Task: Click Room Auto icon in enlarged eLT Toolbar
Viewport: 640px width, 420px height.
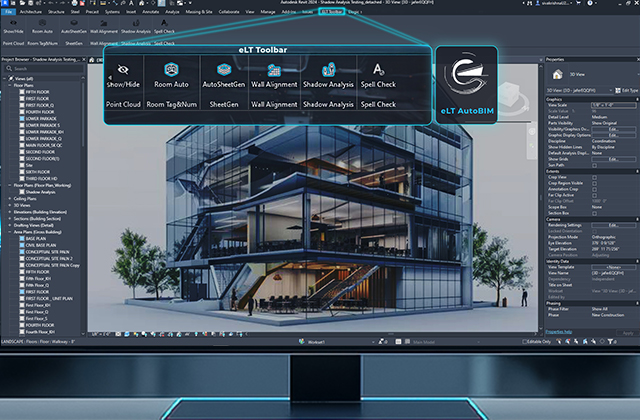Action: coord(170,69)
